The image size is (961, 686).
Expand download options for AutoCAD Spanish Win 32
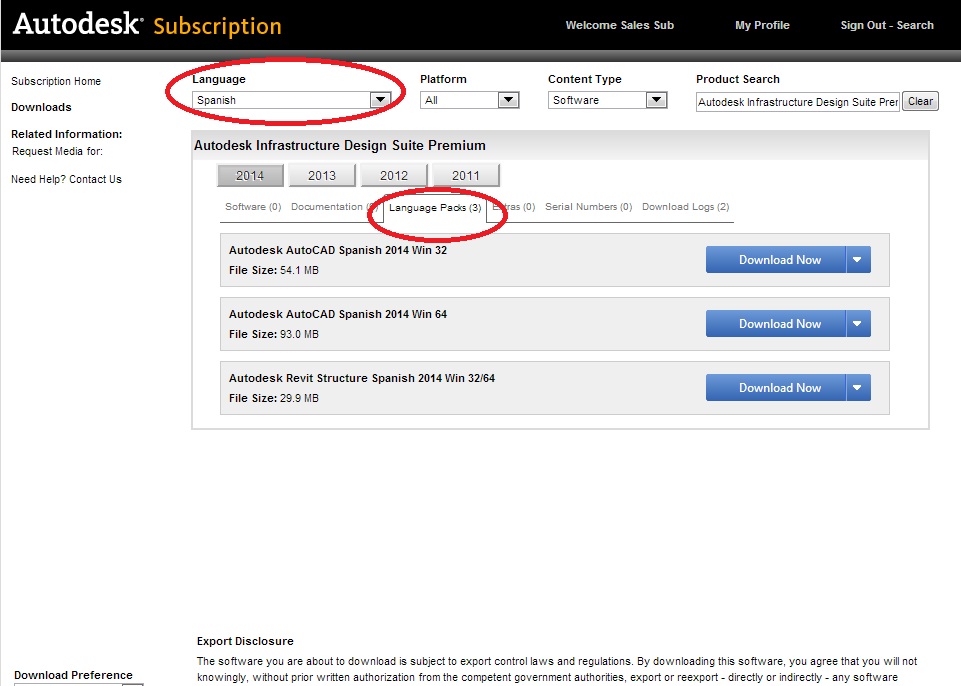(x=858, y=260)
